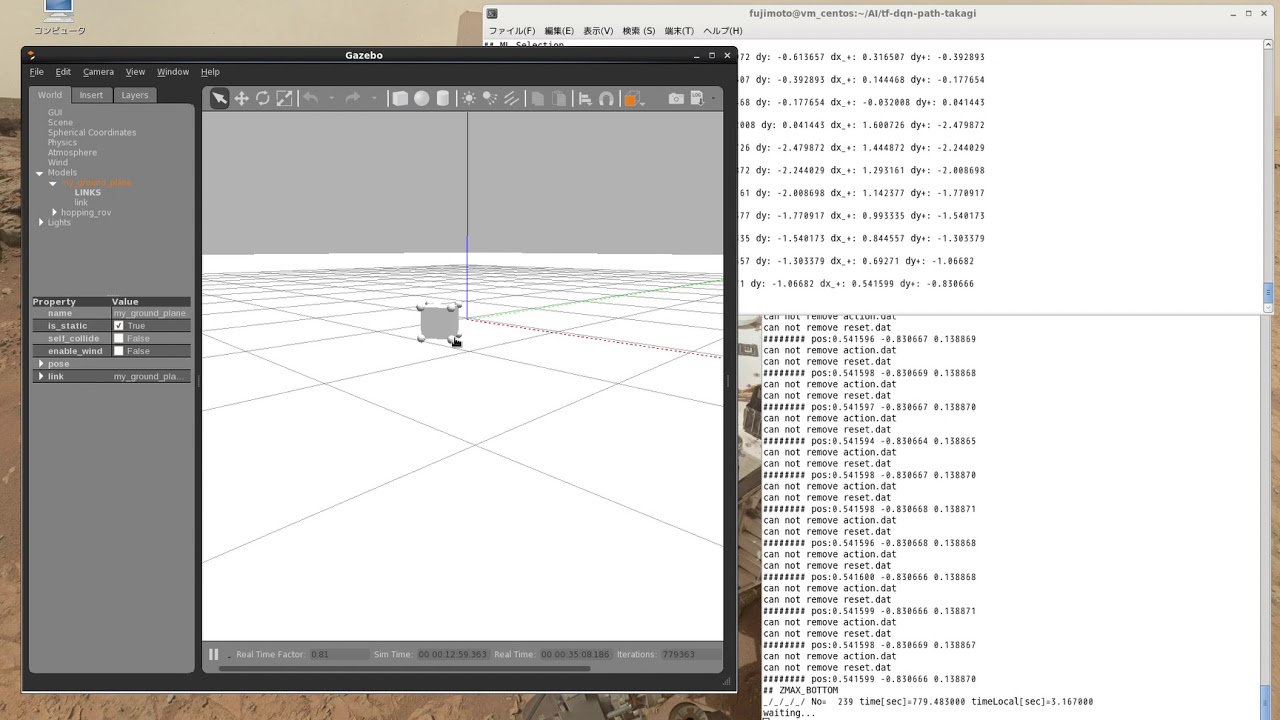Screen dimensions: 1280x720
Task: Open the data LOG recorder
Action: point(699,98)
